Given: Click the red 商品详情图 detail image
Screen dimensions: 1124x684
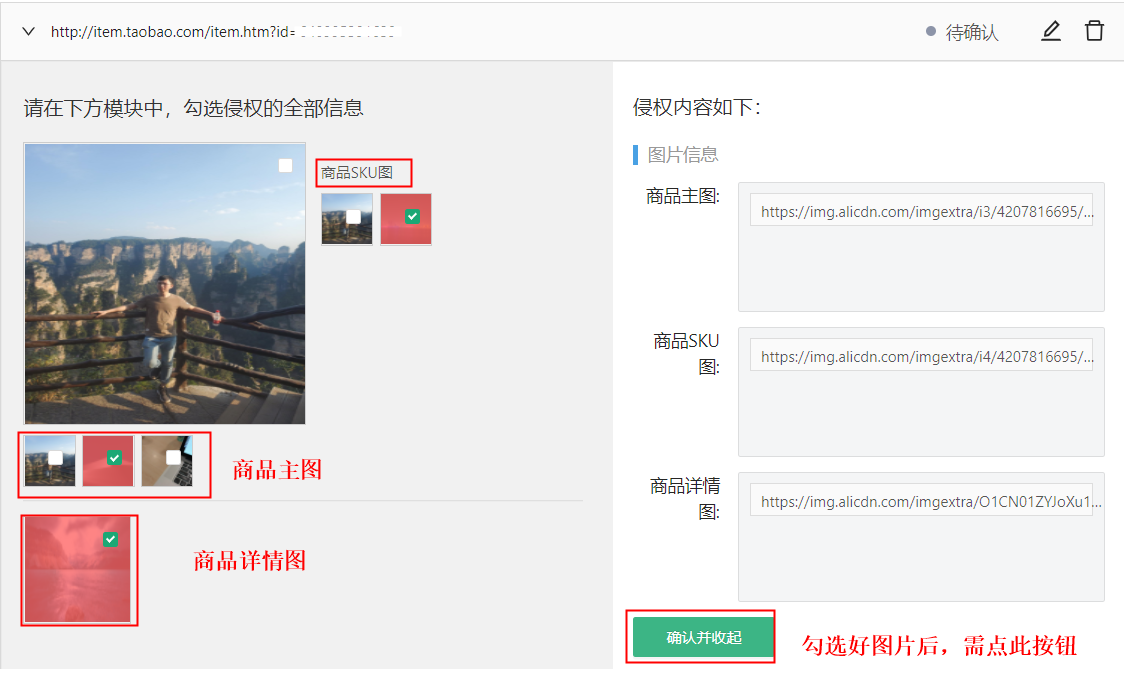Looking at the screenshot, I should pyautogui.click(x=77, y=580).
